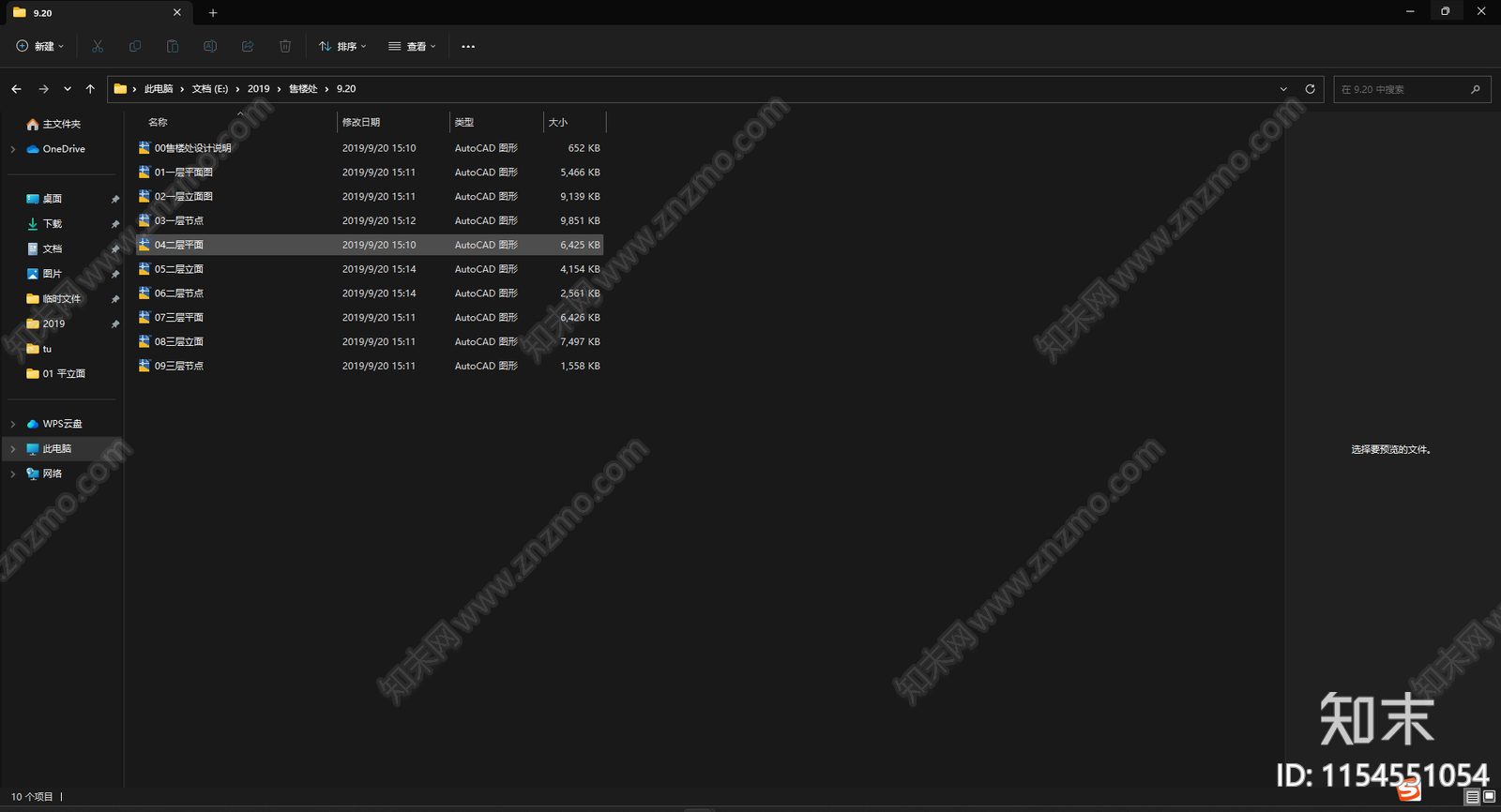Click the Paste clipboard icon
The width and height of the screenshot is (1501, 812).
pyautogui.click(x=173, y=46)
